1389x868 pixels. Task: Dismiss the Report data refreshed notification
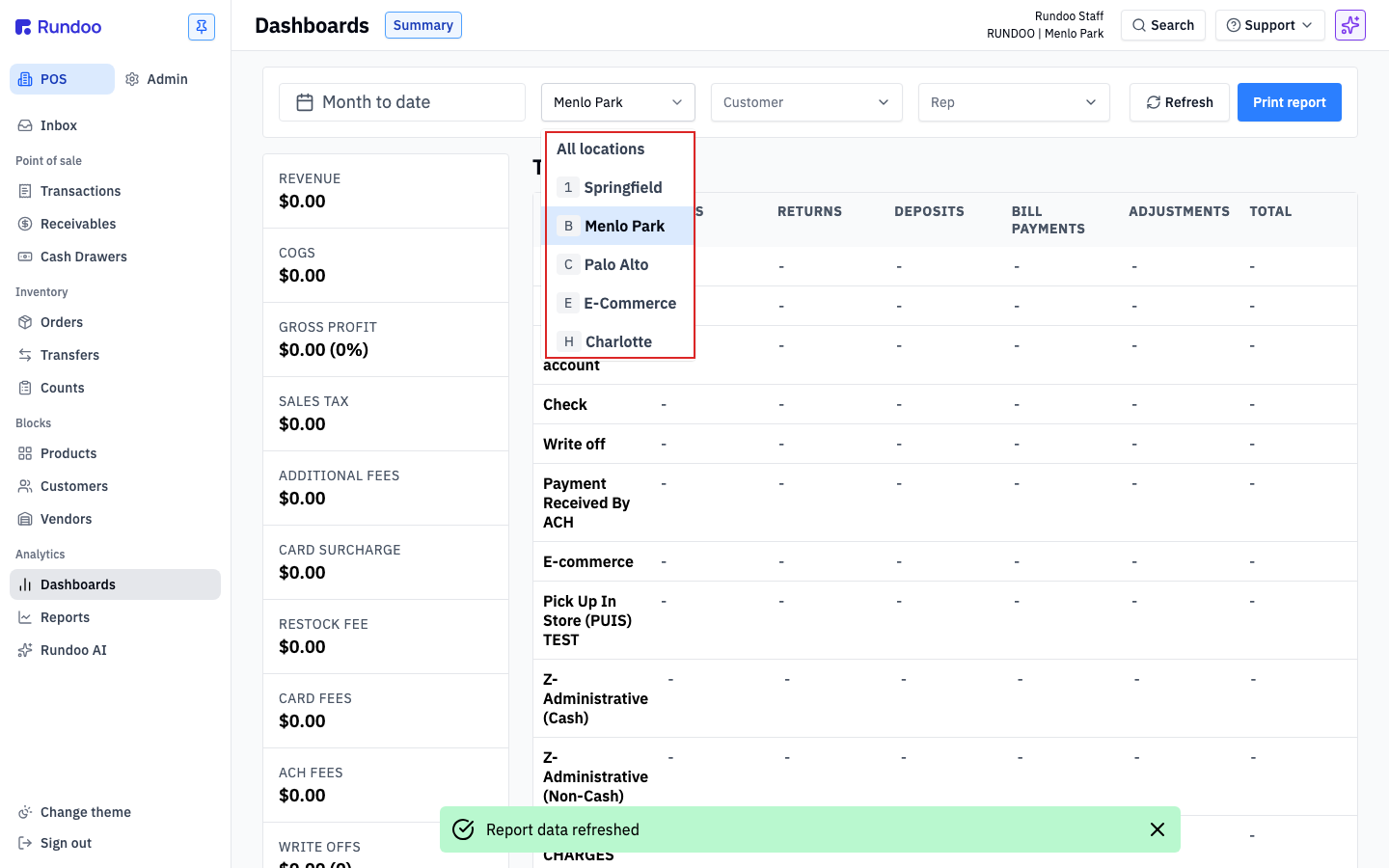[1157, 829]
